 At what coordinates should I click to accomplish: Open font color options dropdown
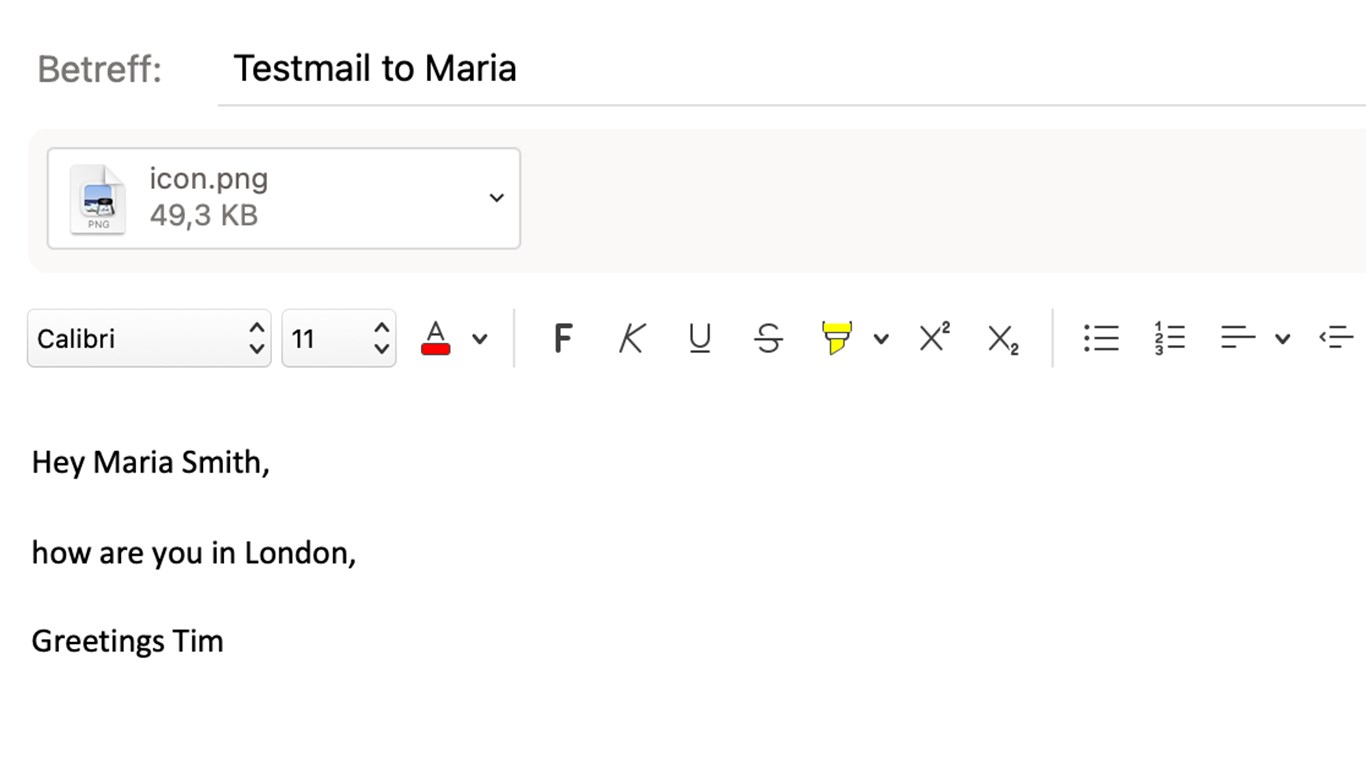pos(480,339)
